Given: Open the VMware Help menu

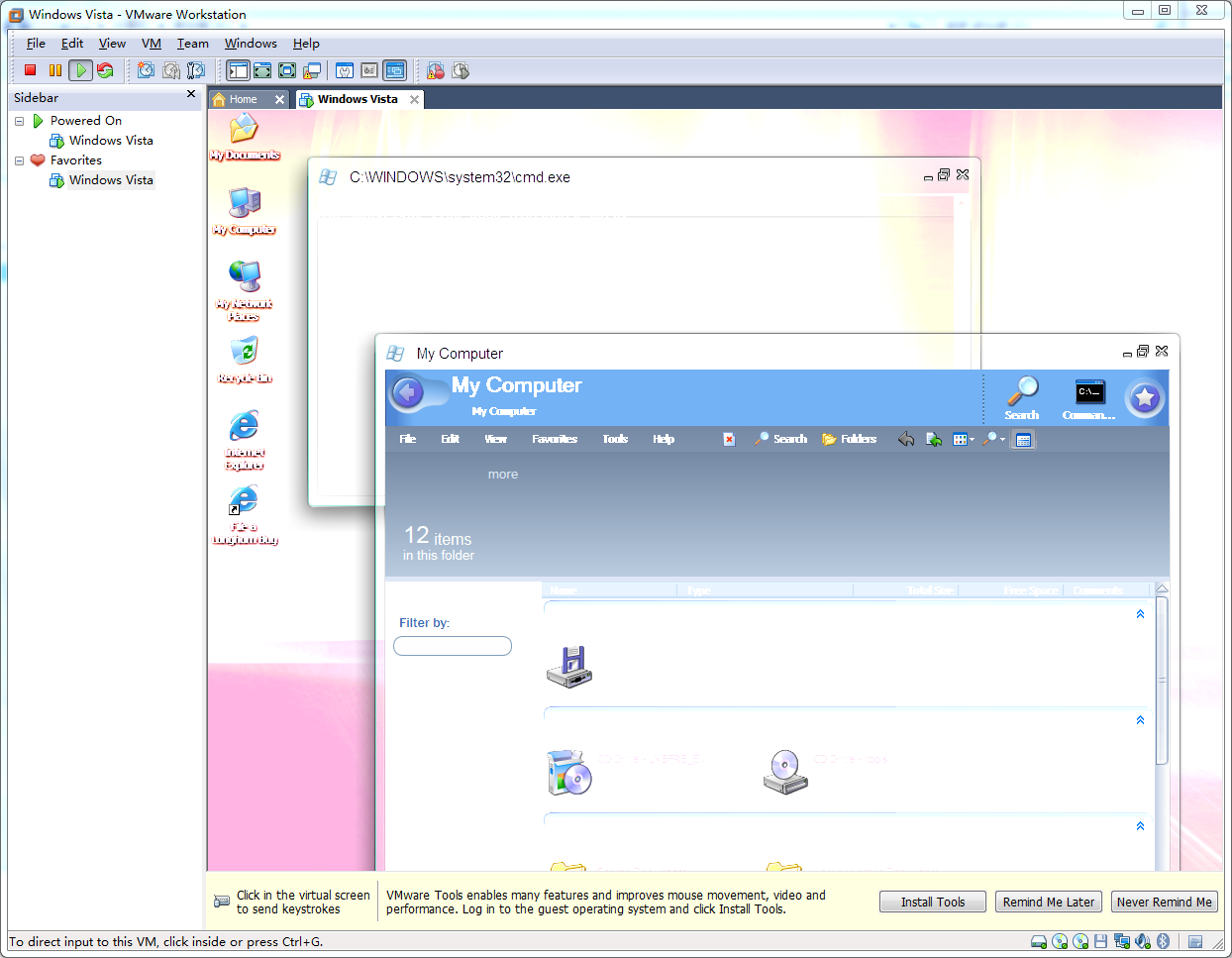Looking at the screenshot, I should click(306, 44).
